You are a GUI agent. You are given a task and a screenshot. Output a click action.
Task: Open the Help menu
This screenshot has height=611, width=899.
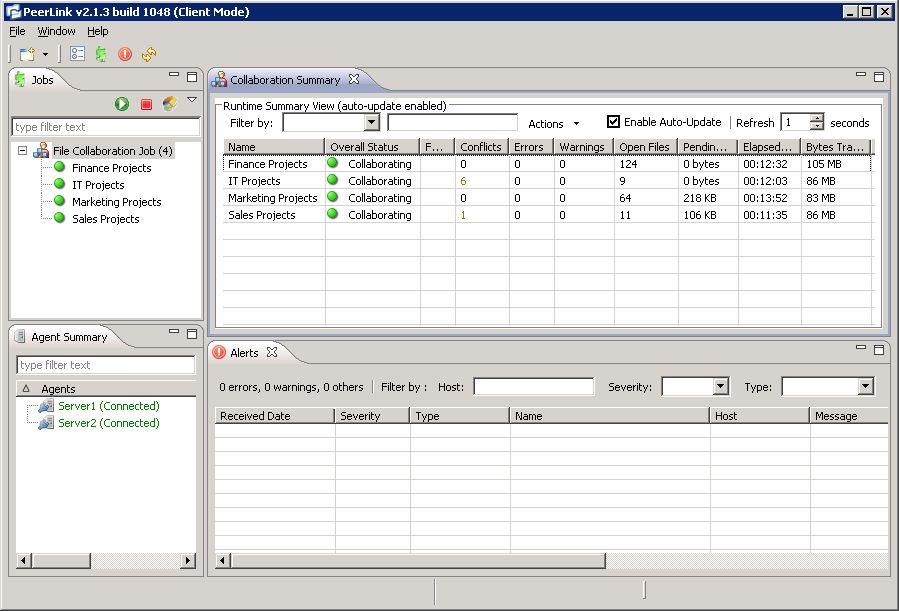pos(97,31)
